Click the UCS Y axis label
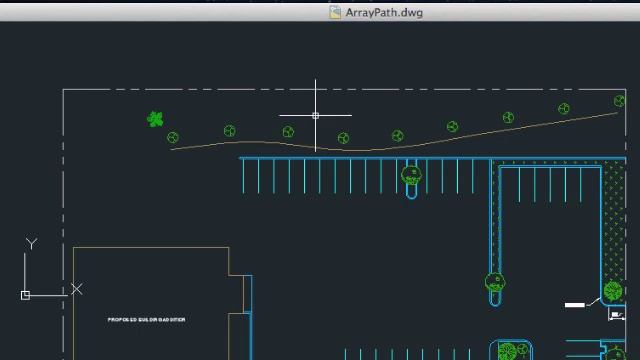 tap(31, 244)
